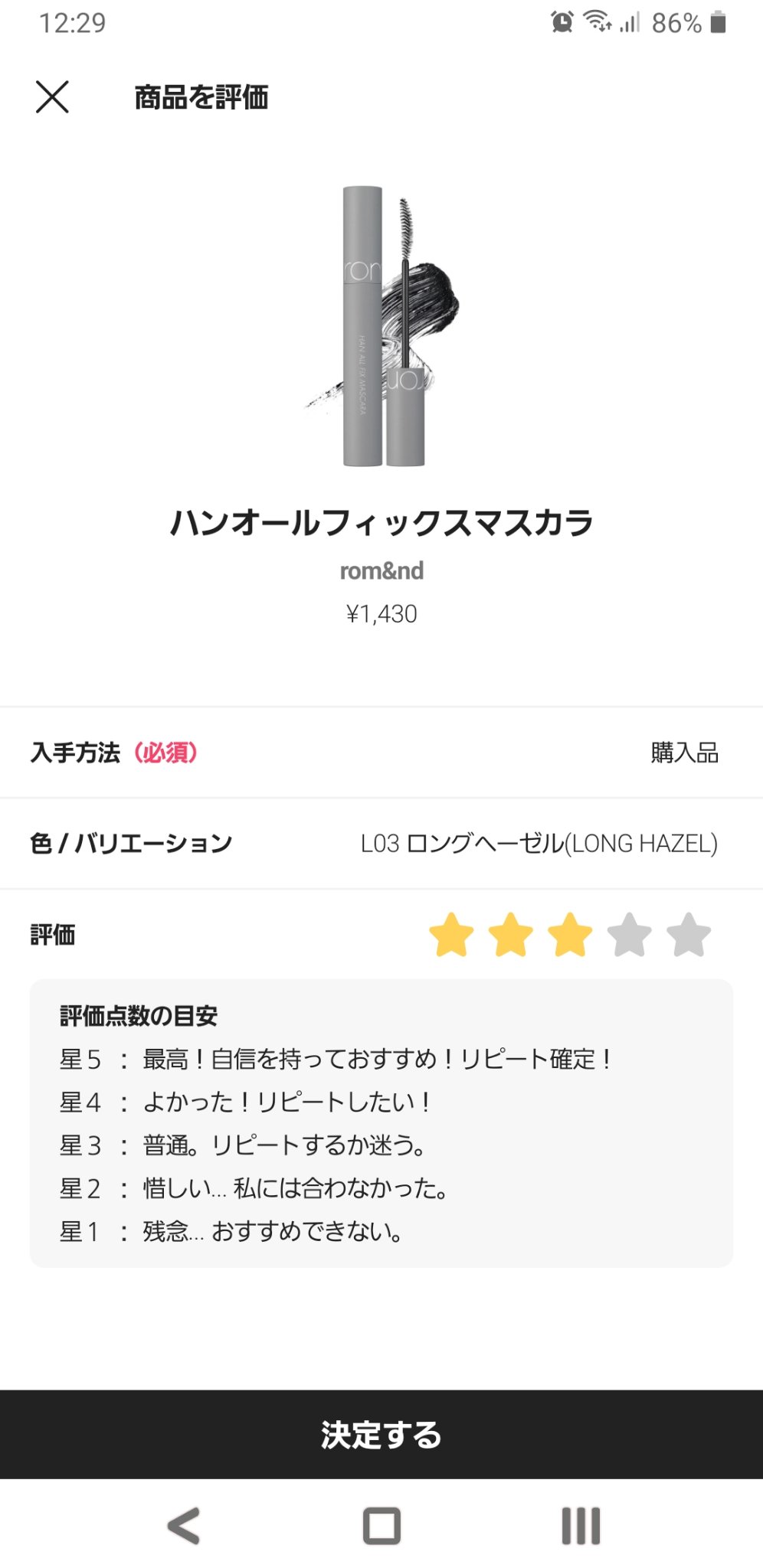Tap the mascara product image
The image size is (763, 1568).
(381, 325)
